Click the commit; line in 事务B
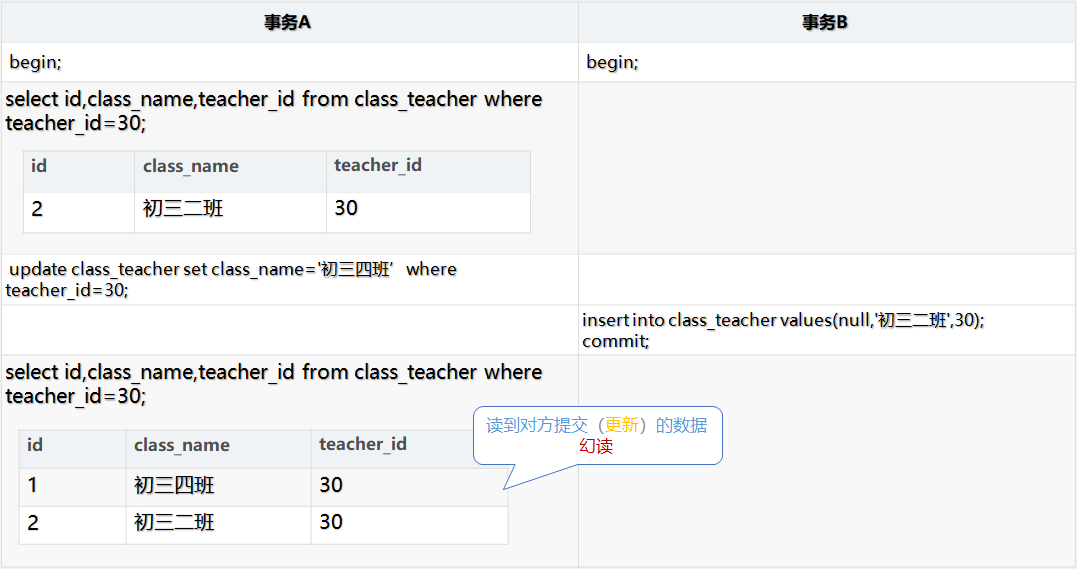Viewport: 1077px width, 569px height. tap(615, 341)
